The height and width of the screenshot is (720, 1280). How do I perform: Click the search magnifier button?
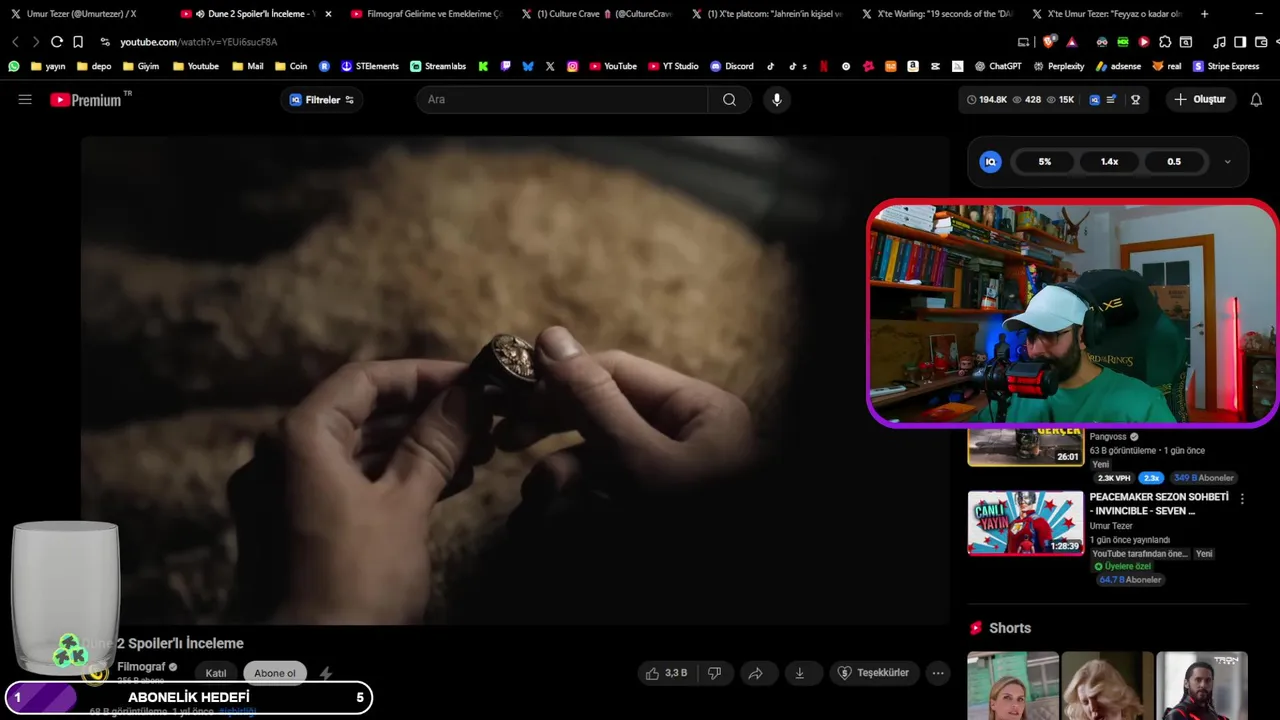729,100
